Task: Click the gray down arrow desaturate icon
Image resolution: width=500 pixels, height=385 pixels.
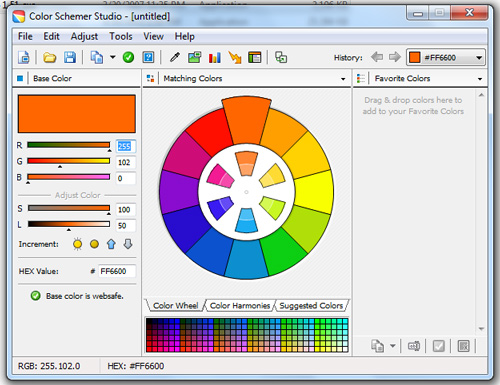Action: [x=128, y=244]
